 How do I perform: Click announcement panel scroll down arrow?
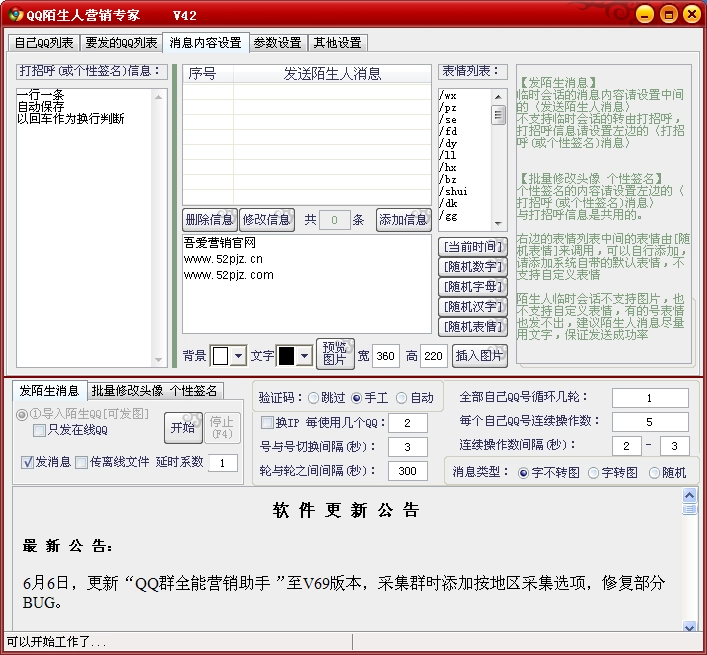tap(689, 626)
